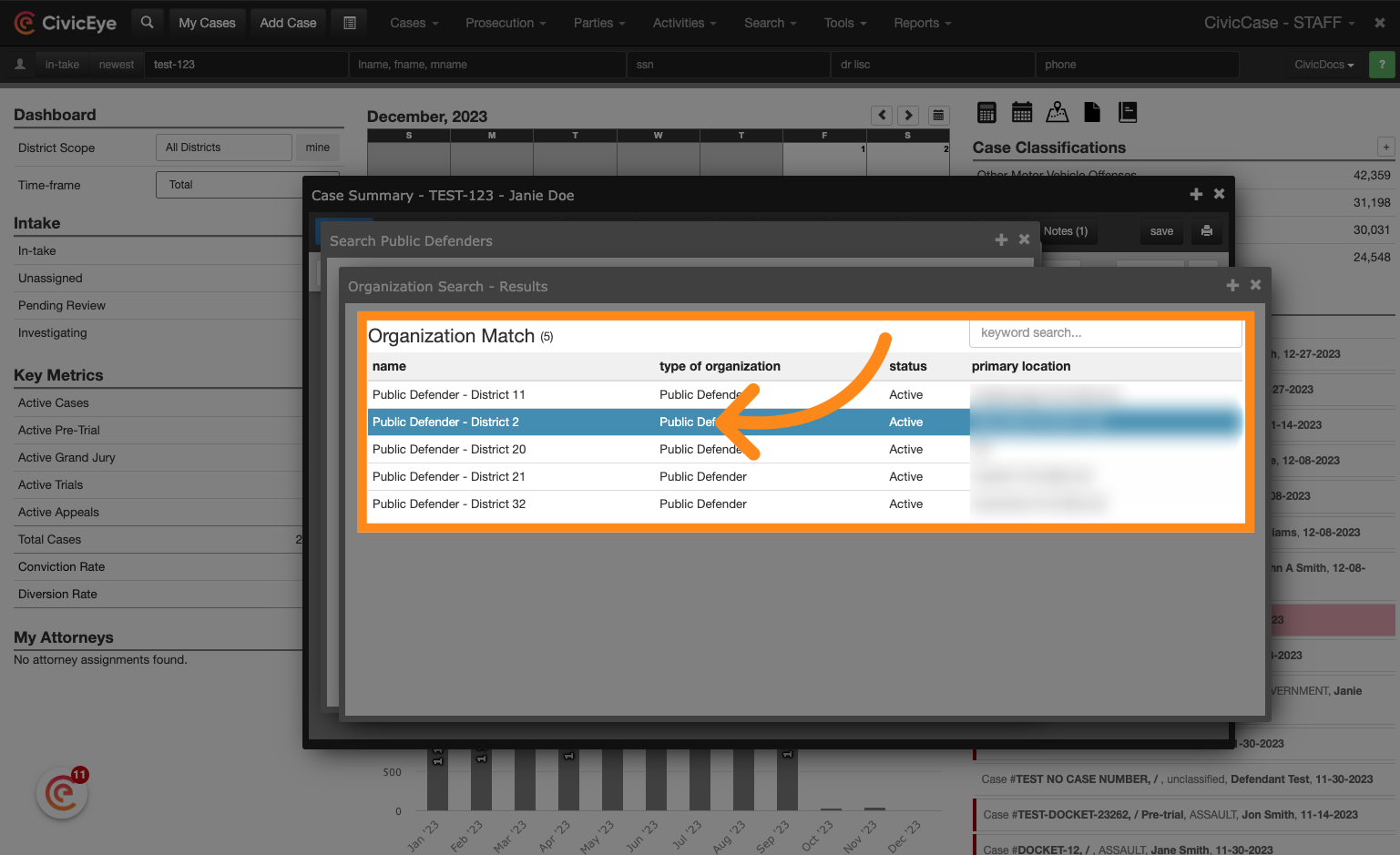Open the Parties dropdown menu
This screenshot has width=1400, height=855.
pyautogui.click(x=599, y=23)
